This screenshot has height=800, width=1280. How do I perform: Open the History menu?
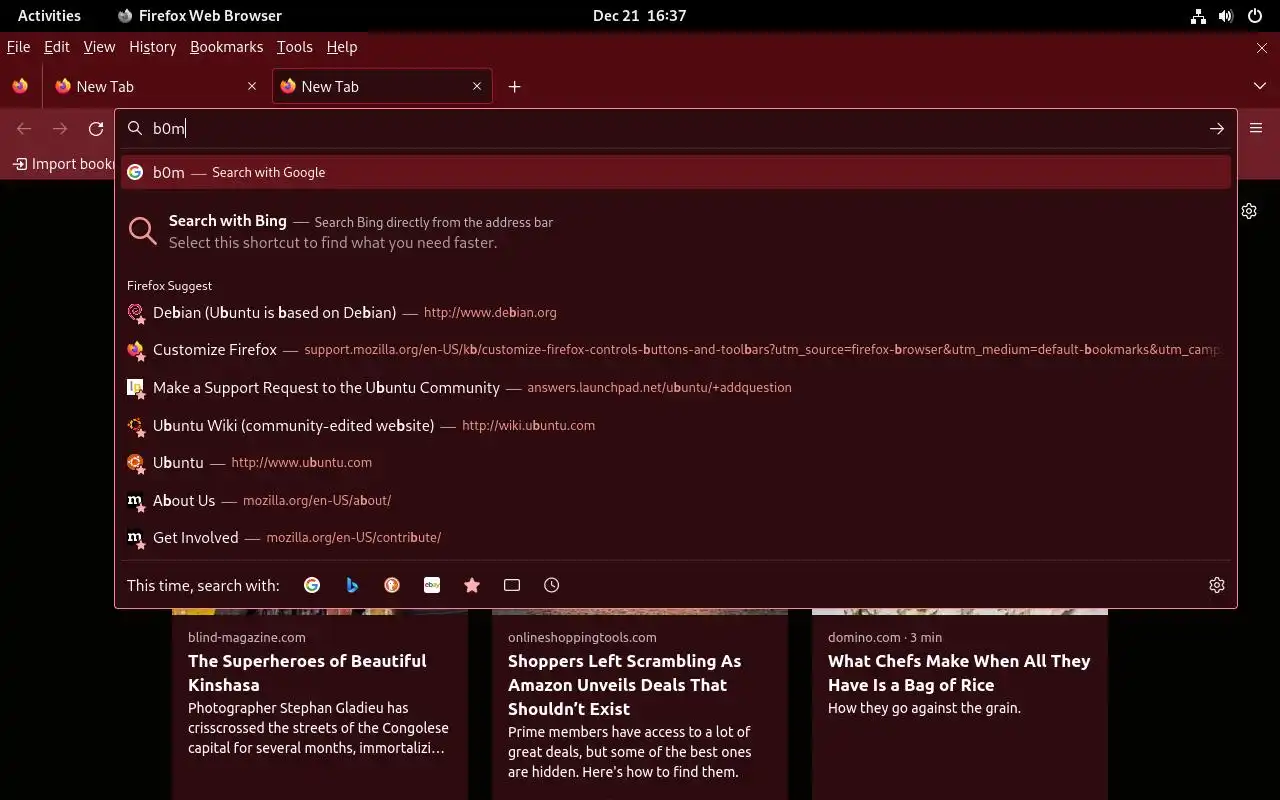coord(152,47)
